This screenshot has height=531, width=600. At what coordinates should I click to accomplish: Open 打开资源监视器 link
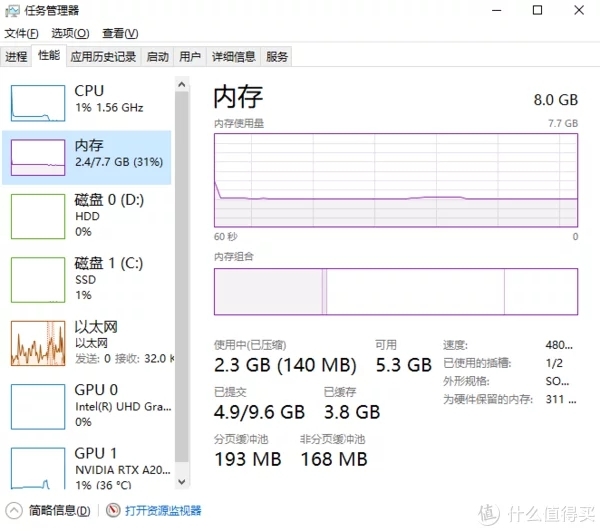(163, 510)
